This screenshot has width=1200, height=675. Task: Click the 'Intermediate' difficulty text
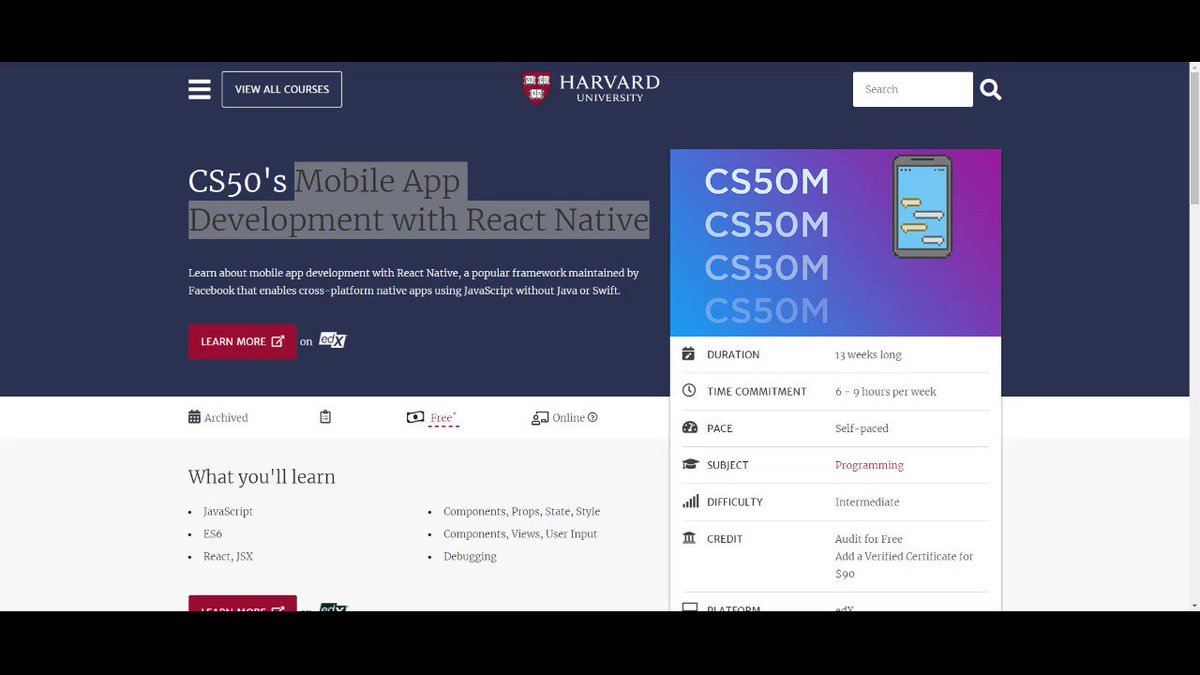point(867,502)
